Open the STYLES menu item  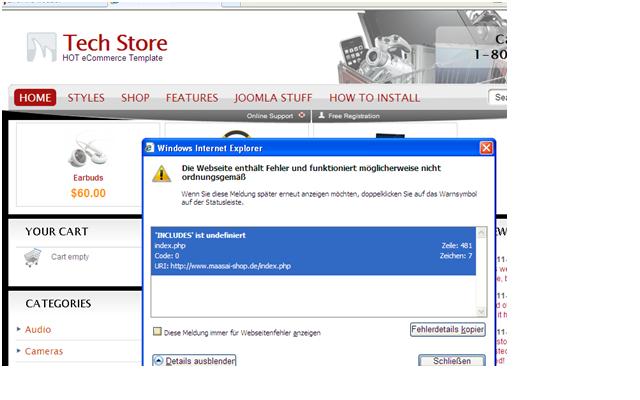point(86,98)
